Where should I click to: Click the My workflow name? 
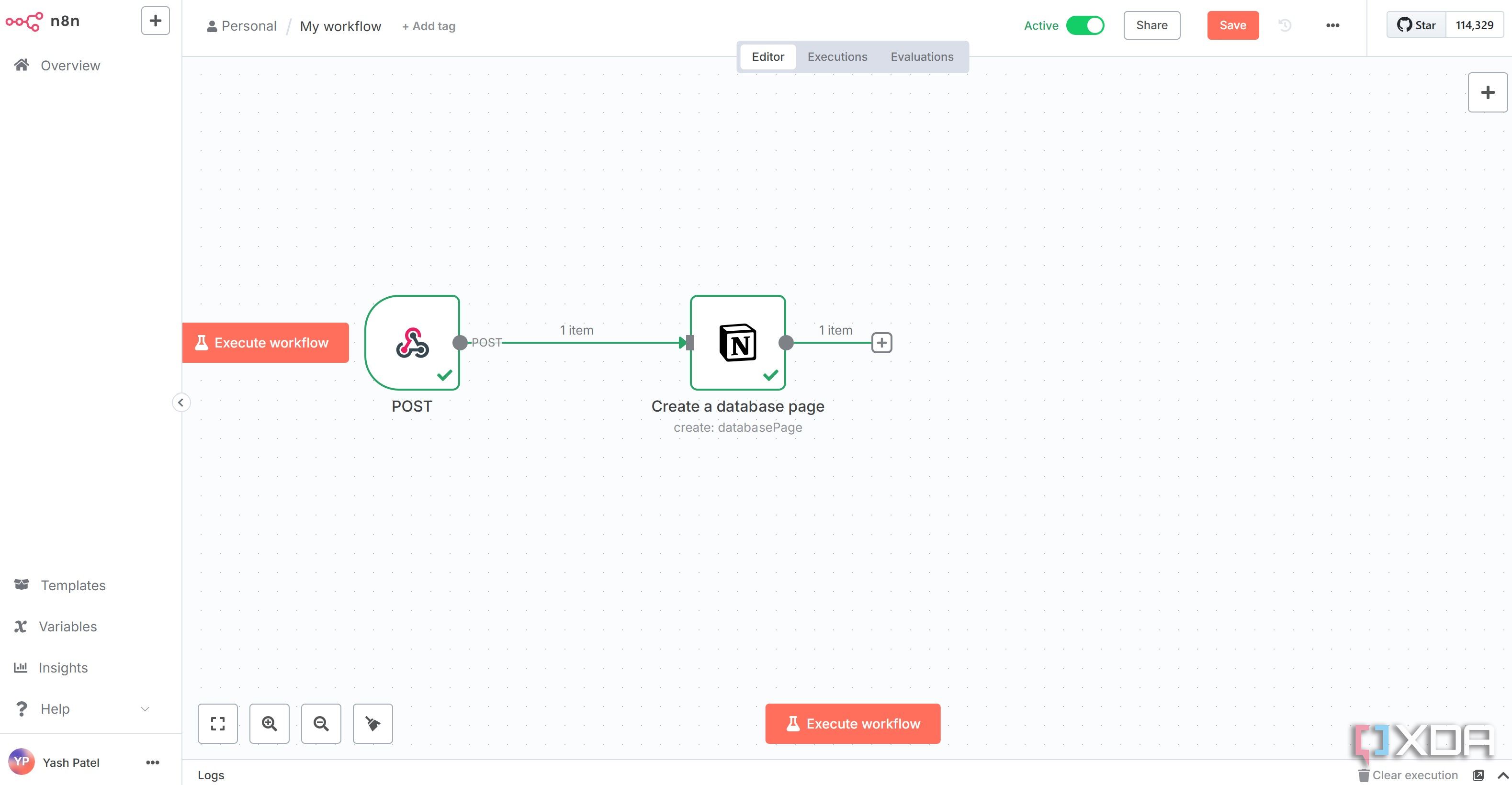coord(340,26)
